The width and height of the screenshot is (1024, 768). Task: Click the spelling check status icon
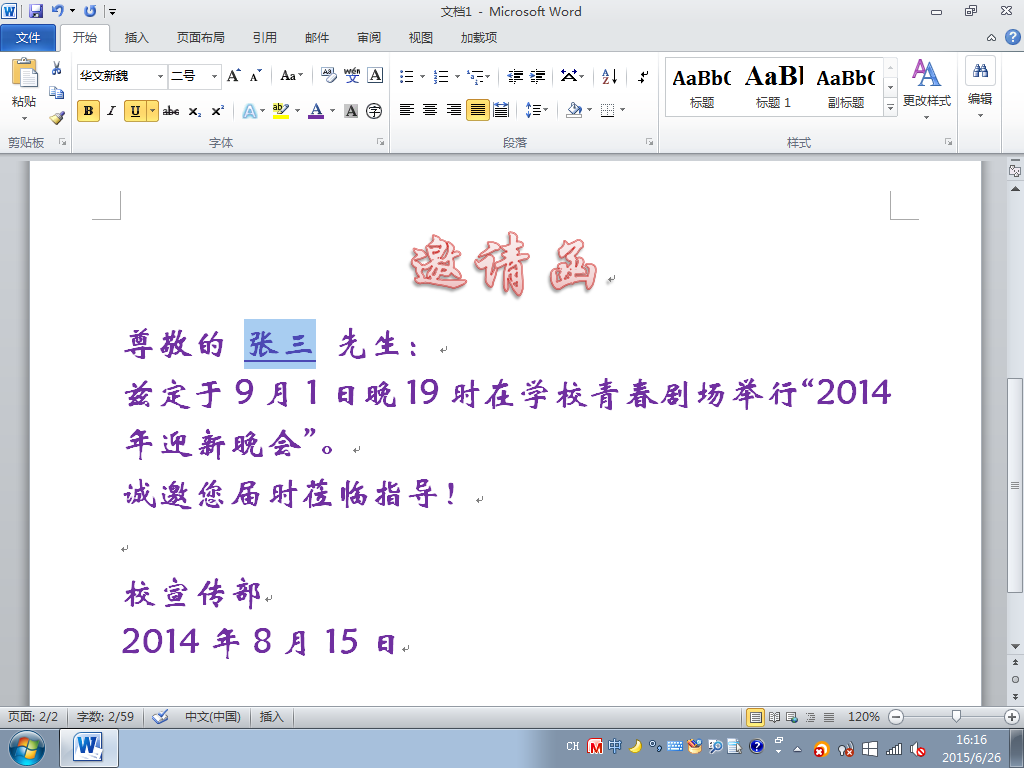(x=160, y=717)
